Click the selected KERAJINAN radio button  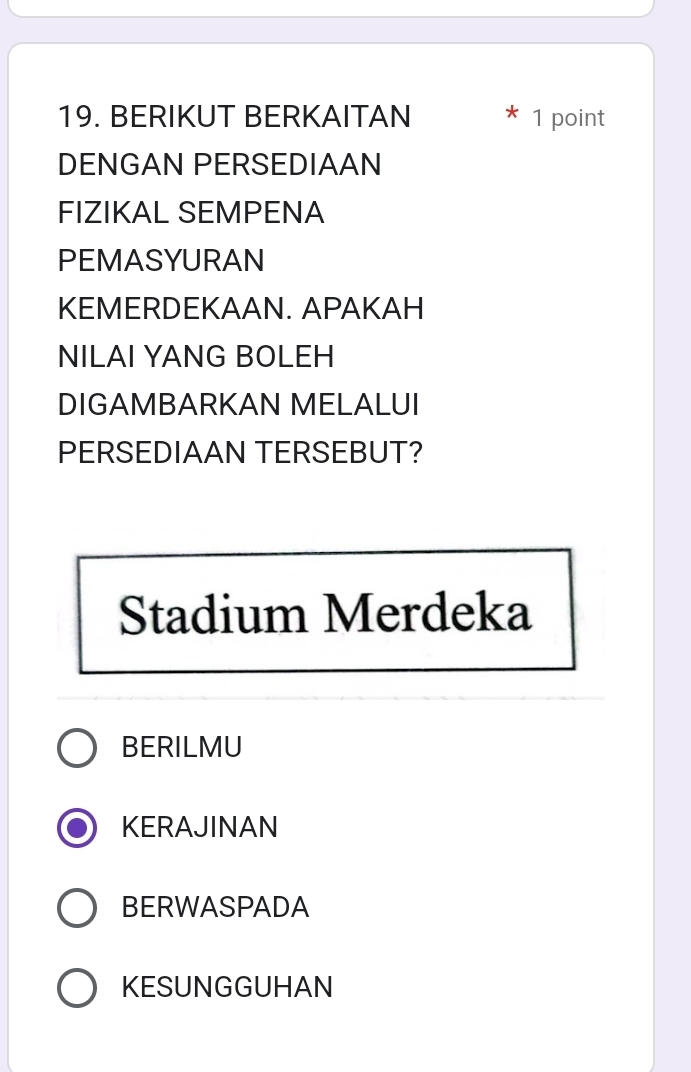click(78, 828)
